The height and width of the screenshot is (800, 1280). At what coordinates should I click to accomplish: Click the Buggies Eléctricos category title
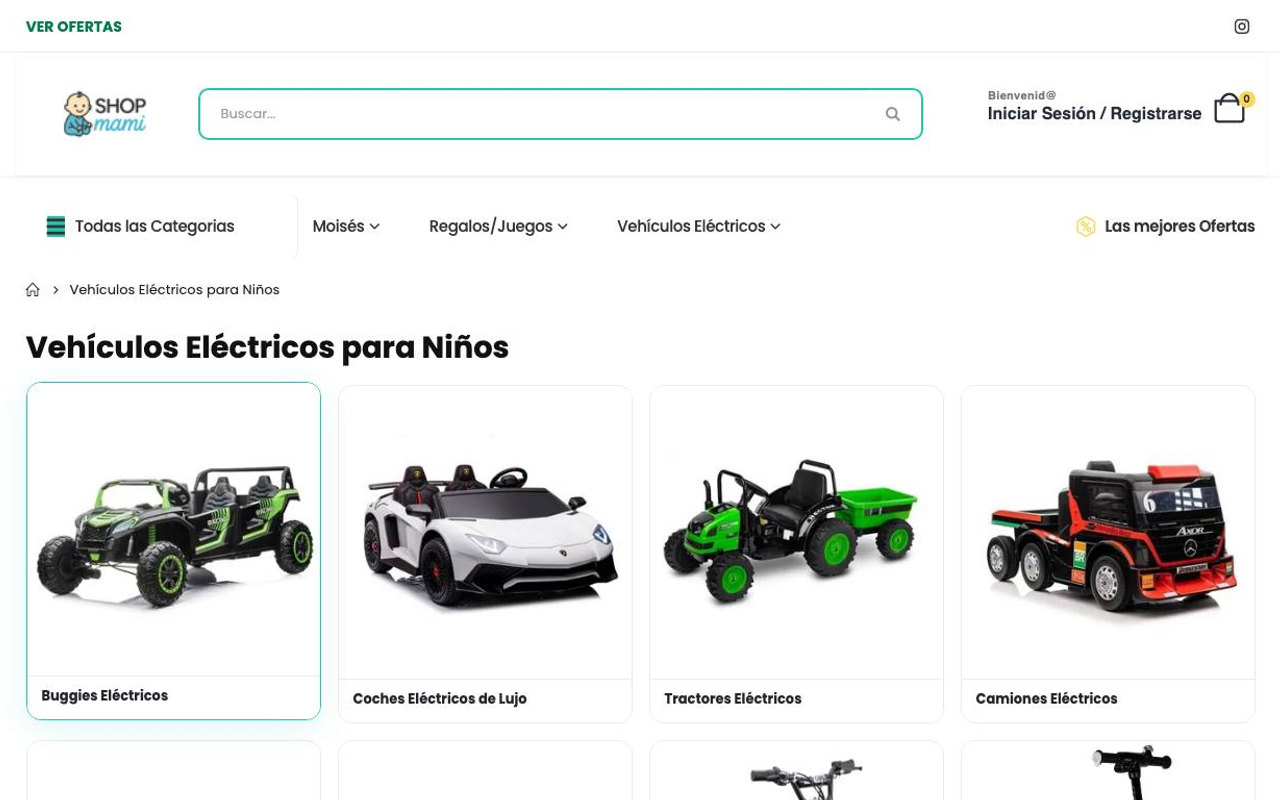point(104,696)
